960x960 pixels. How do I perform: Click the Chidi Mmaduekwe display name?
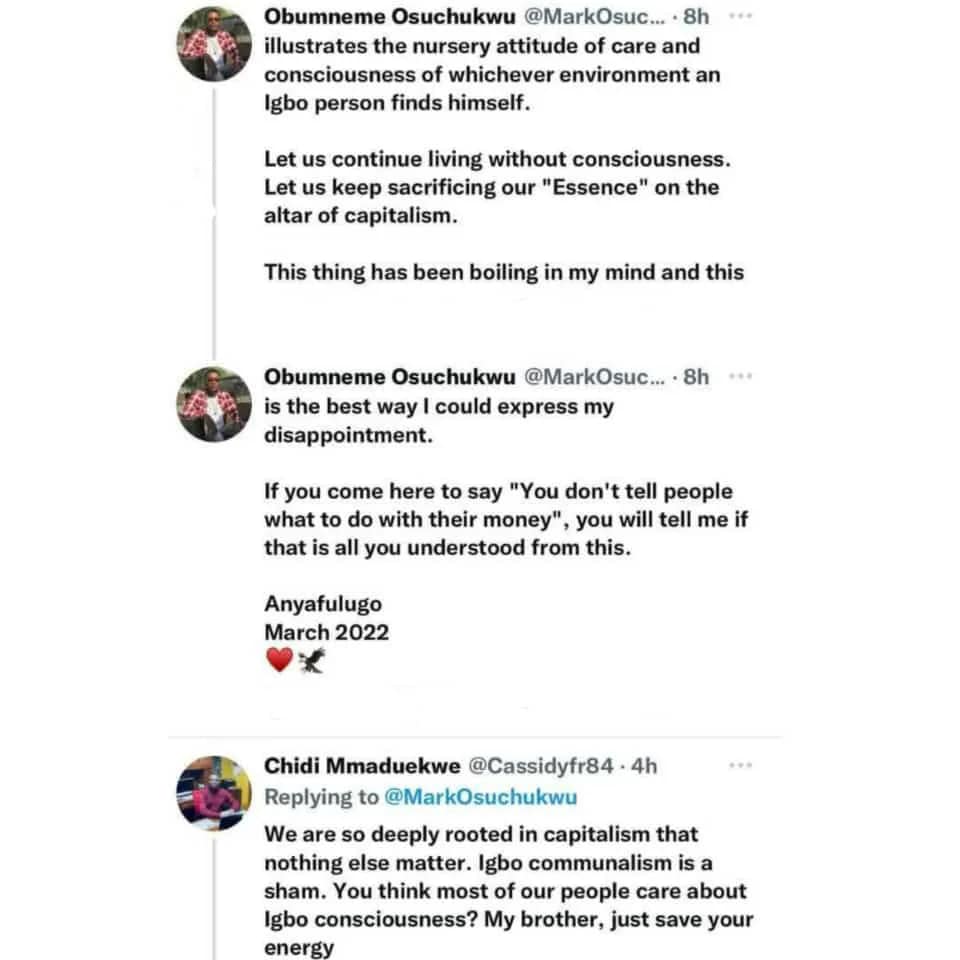pyautogui.click(x=360, y=766)
